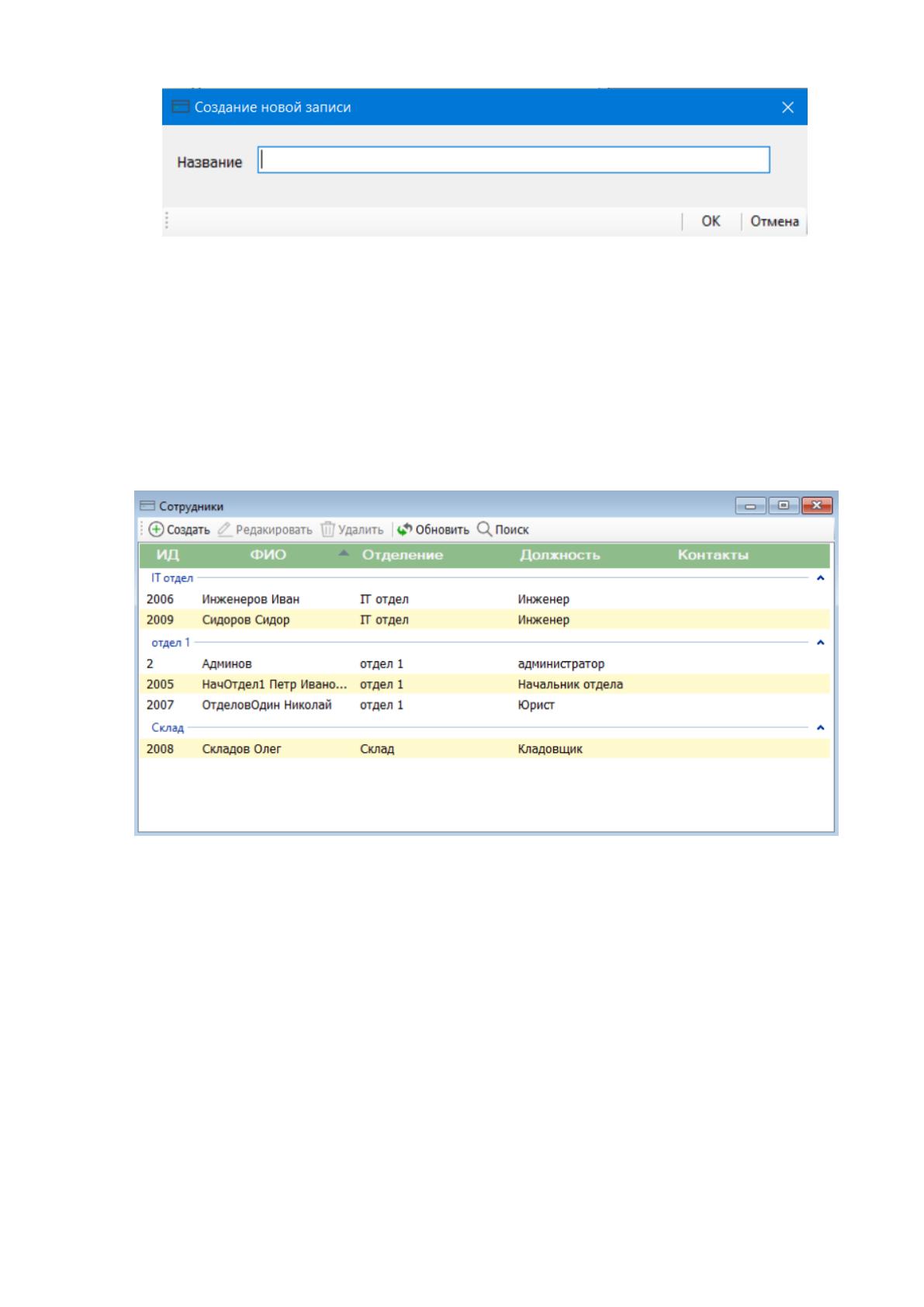924x1307 pixels.
Task: Click Отмена in the new record dialog
Action: (774, 221)
